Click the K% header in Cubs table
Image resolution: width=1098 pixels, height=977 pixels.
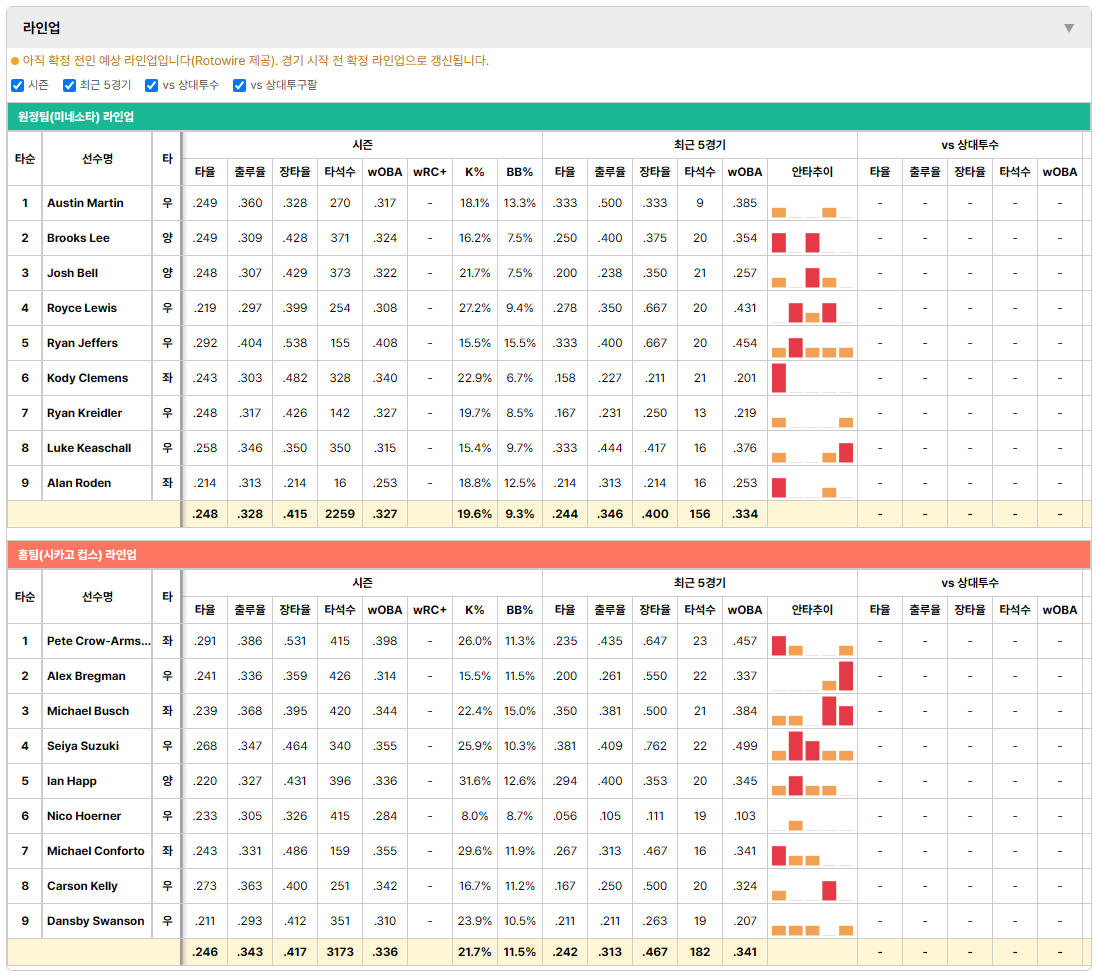click(475, 610)
